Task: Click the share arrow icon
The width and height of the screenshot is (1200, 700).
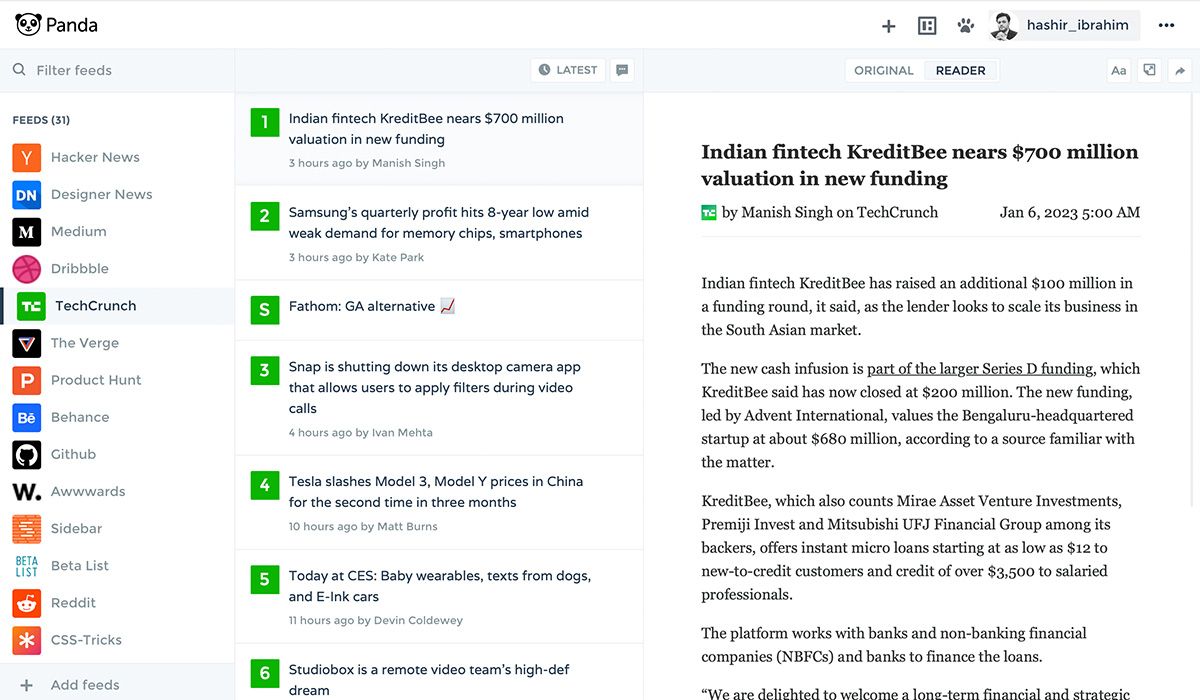Action: click(1180, 70)
